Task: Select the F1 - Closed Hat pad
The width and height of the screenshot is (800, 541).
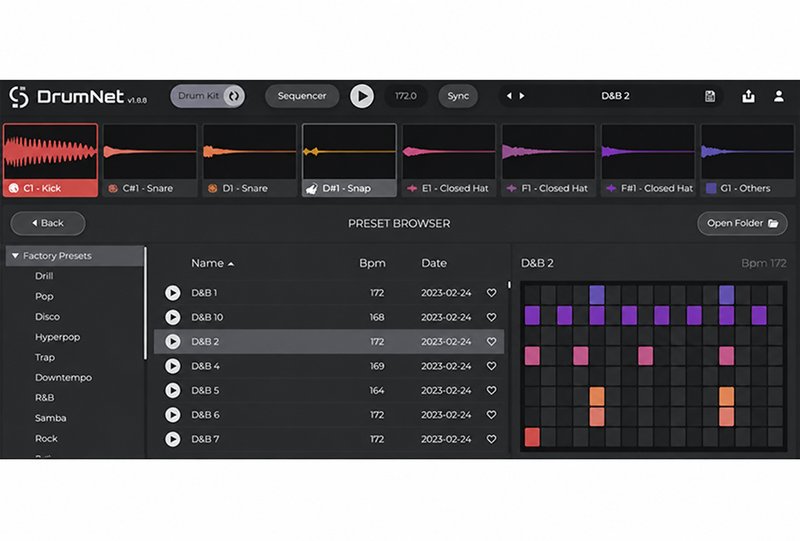Action: (x=548, y=160)
